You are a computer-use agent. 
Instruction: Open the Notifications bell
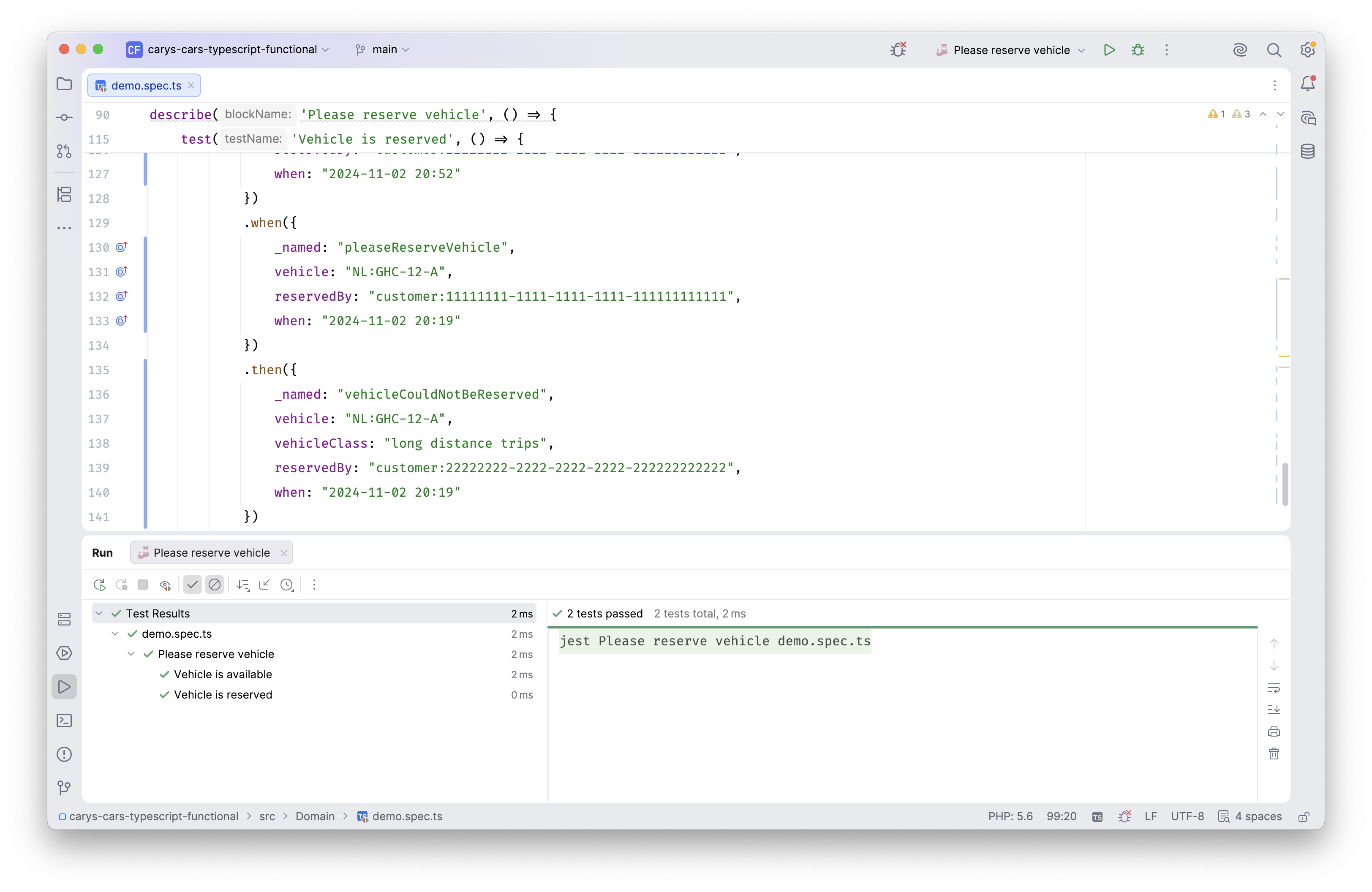(1307, 84)
